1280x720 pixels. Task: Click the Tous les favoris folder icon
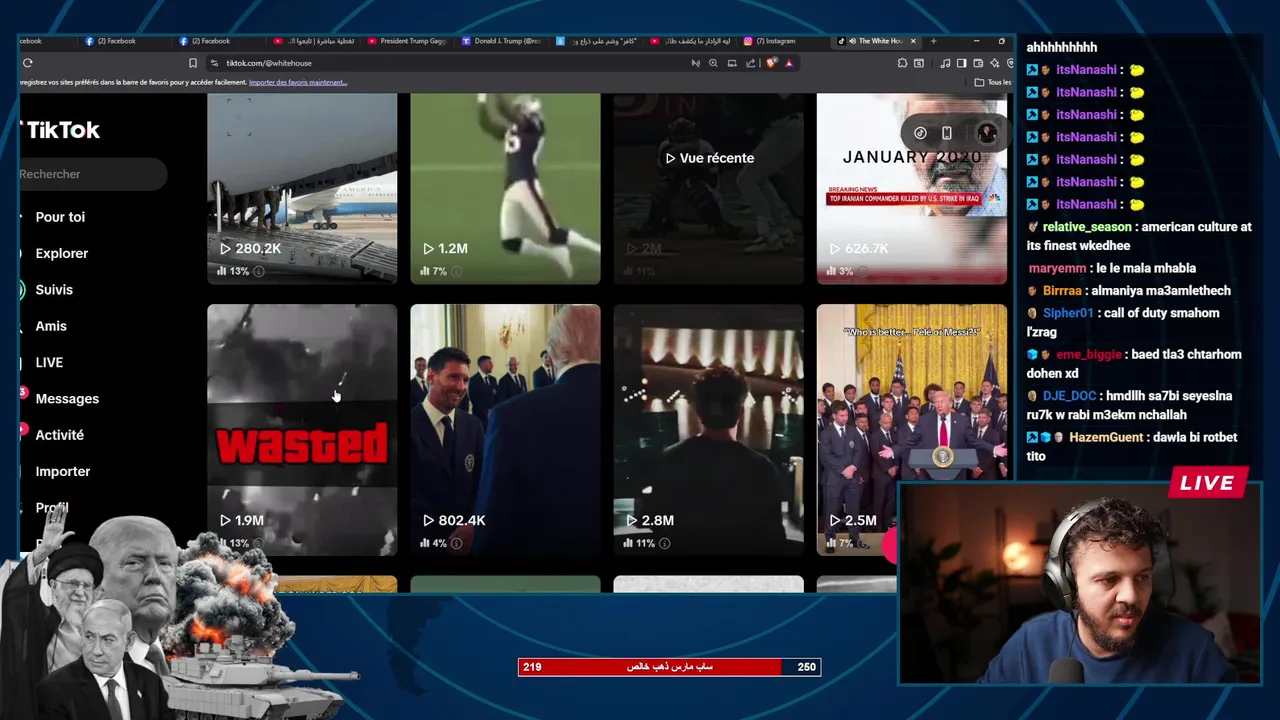(x=979, y=82)
